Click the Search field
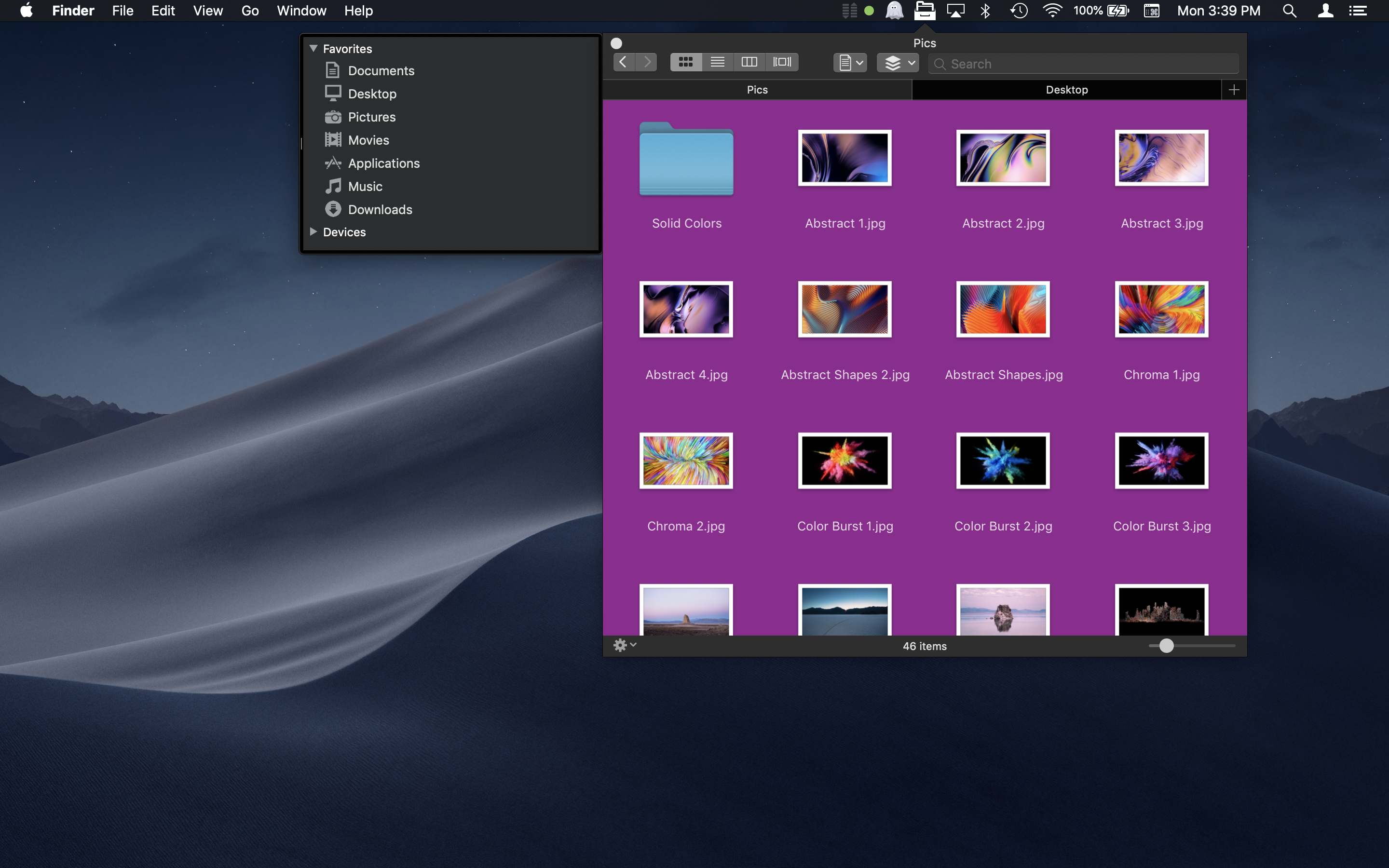 coord(1084,64)
